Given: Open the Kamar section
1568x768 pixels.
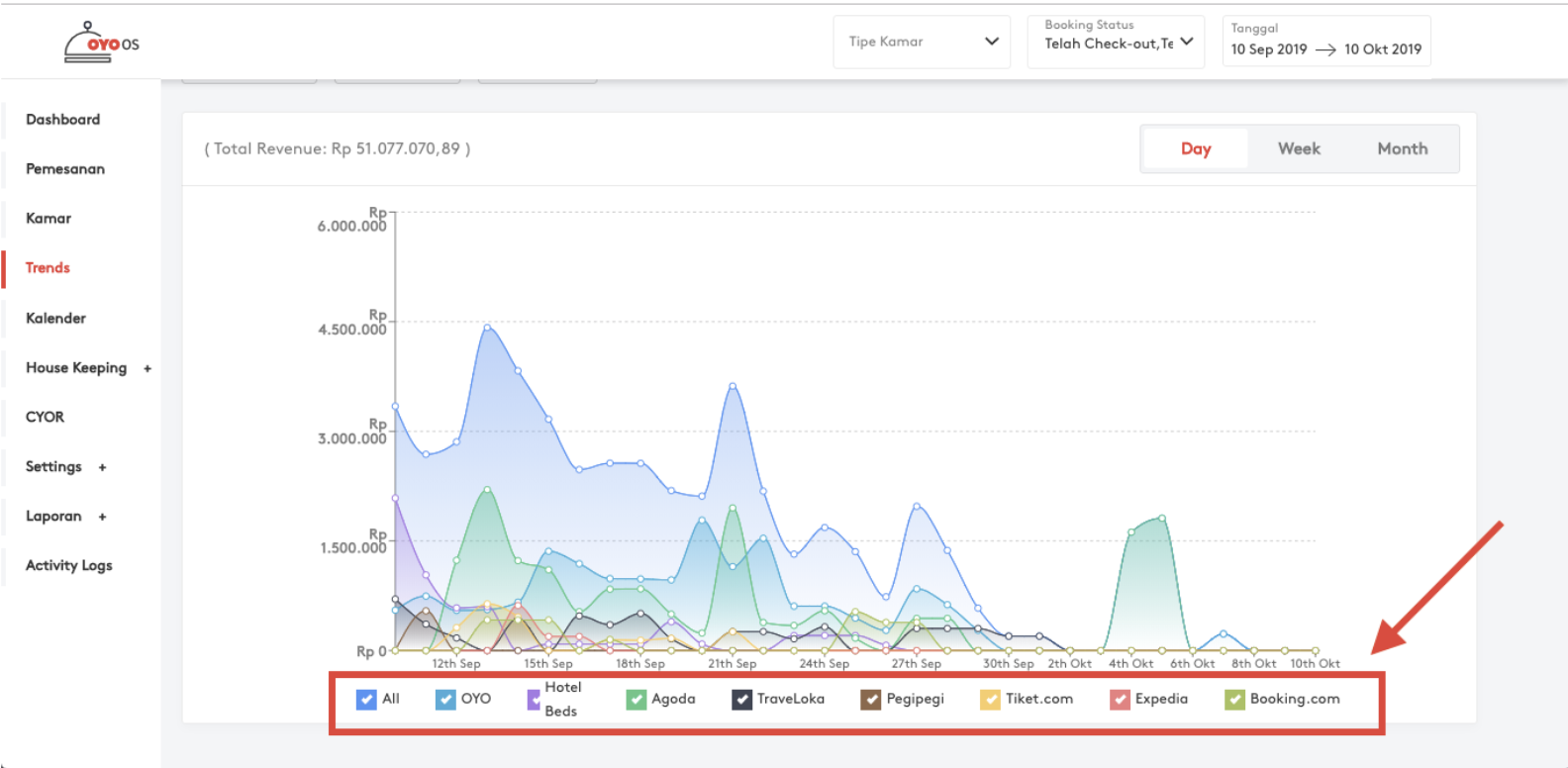Looking at the screenshot, I should [x=49, y=219].
